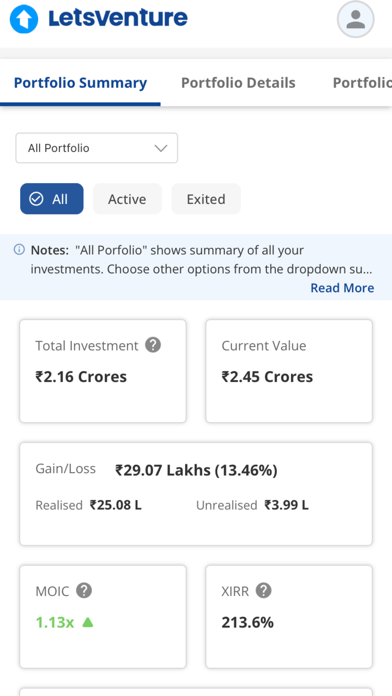Open the user profile avatar icon

[356, 19]
